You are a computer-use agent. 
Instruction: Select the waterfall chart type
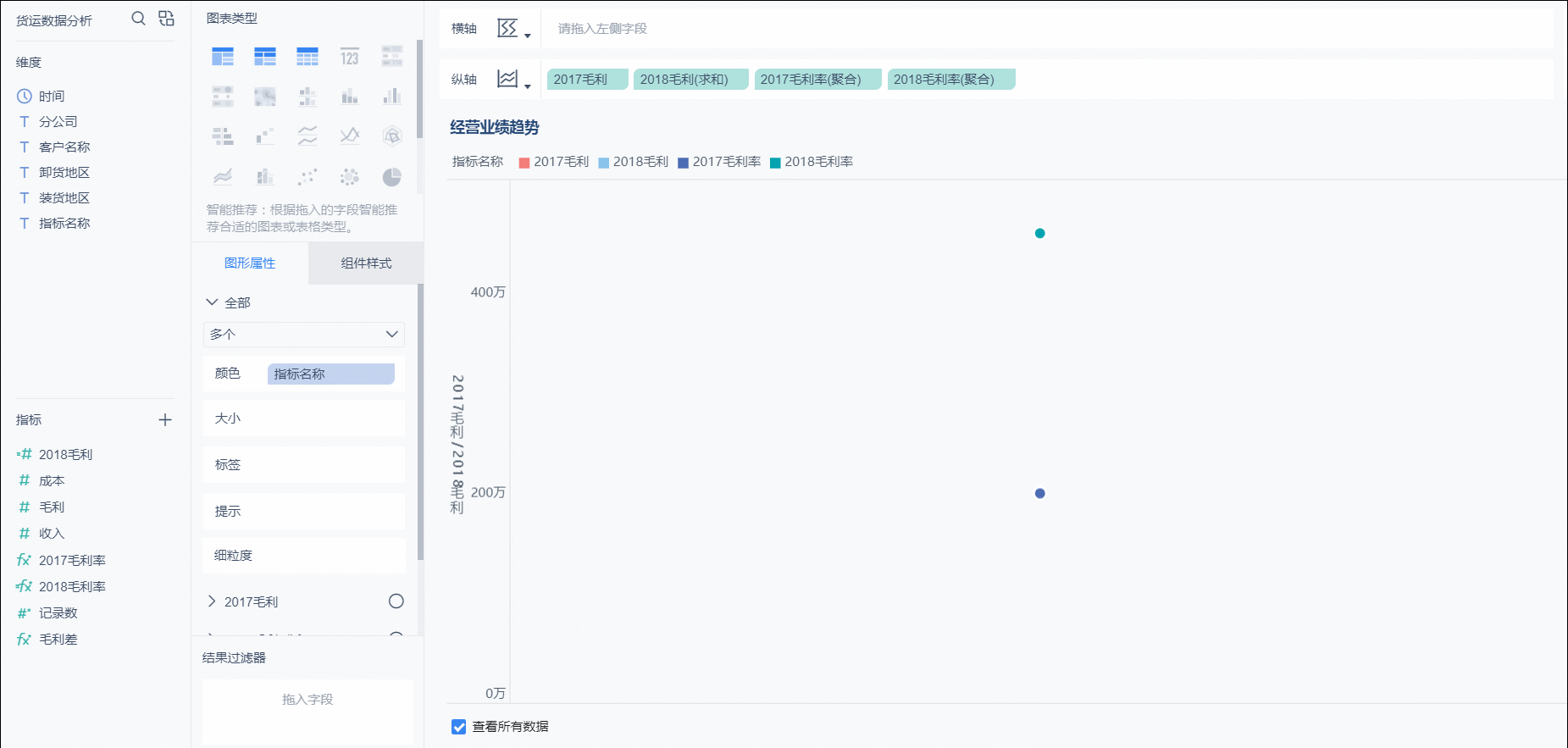tap(265, 136)
